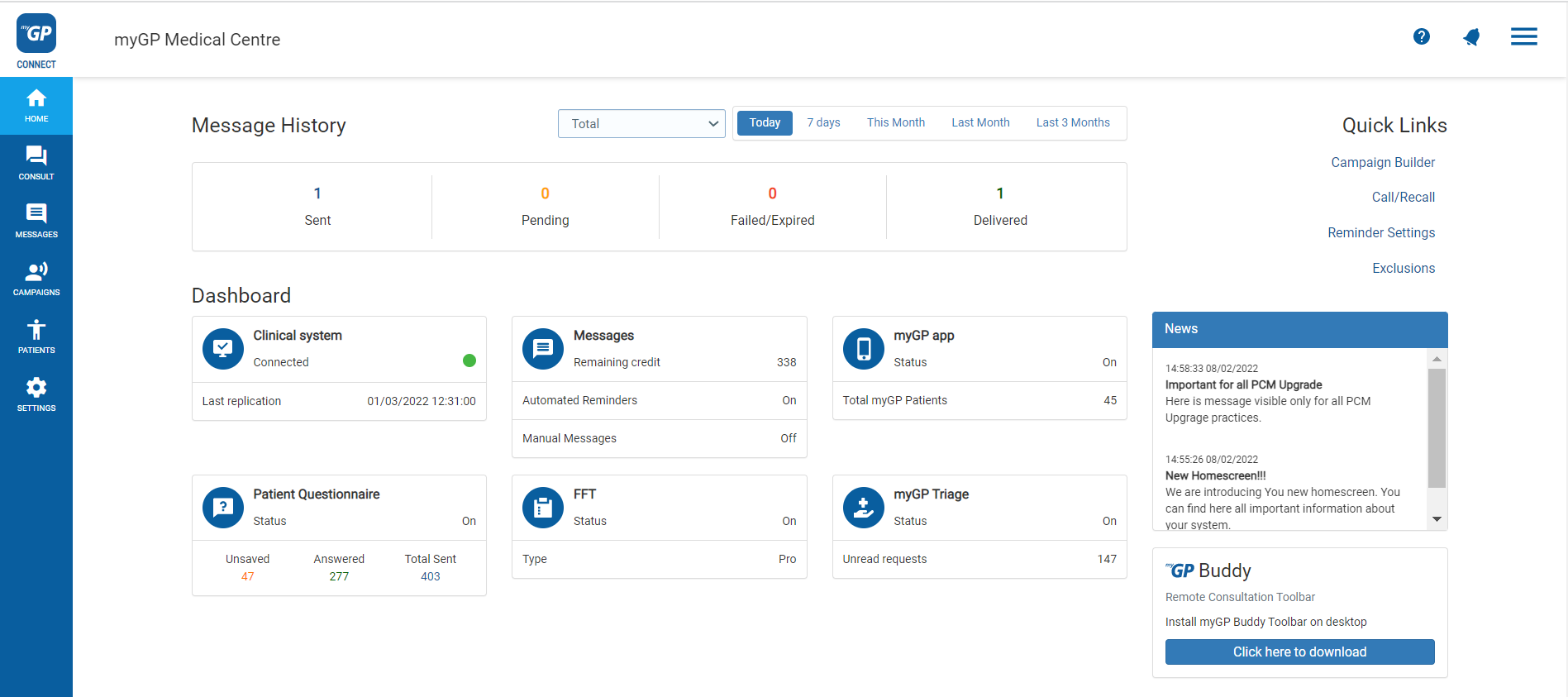
Task: Open the Settings gear in sidebar
Action: point(36,394)
